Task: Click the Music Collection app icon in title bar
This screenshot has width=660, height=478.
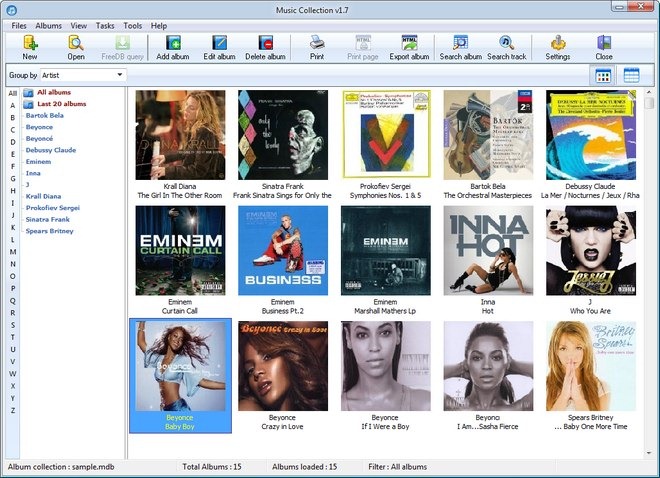Action: [11, 10]
